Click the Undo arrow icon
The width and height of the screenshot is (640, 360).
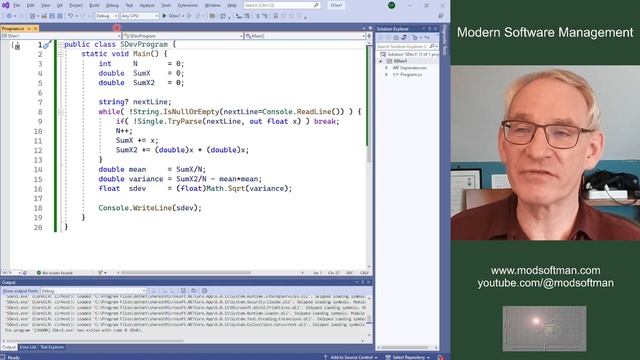tap(71, 16)
